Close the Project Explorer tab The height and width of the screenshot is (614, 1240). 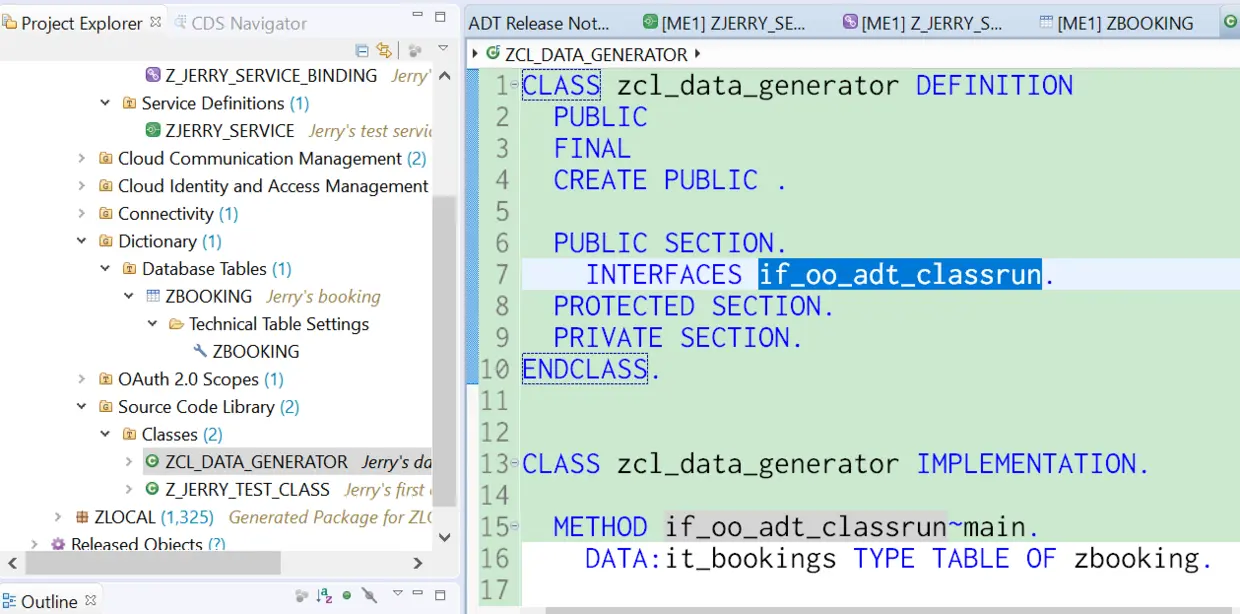pos(155,21)
